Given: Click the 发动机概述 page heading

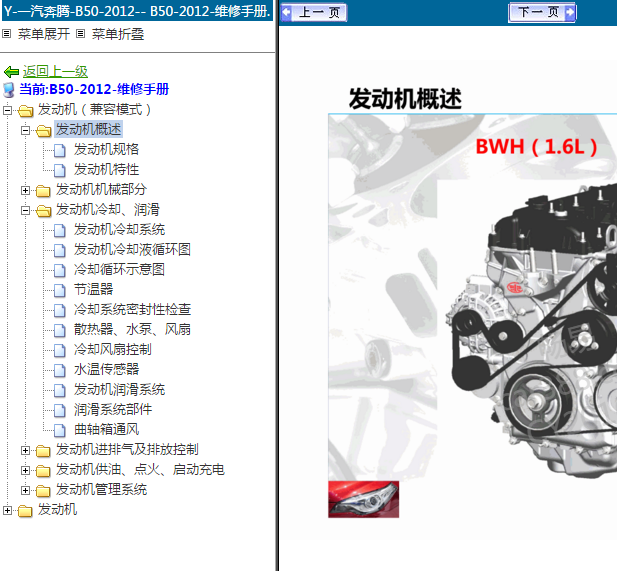Looking at the screenshot, I should [405, 98].
